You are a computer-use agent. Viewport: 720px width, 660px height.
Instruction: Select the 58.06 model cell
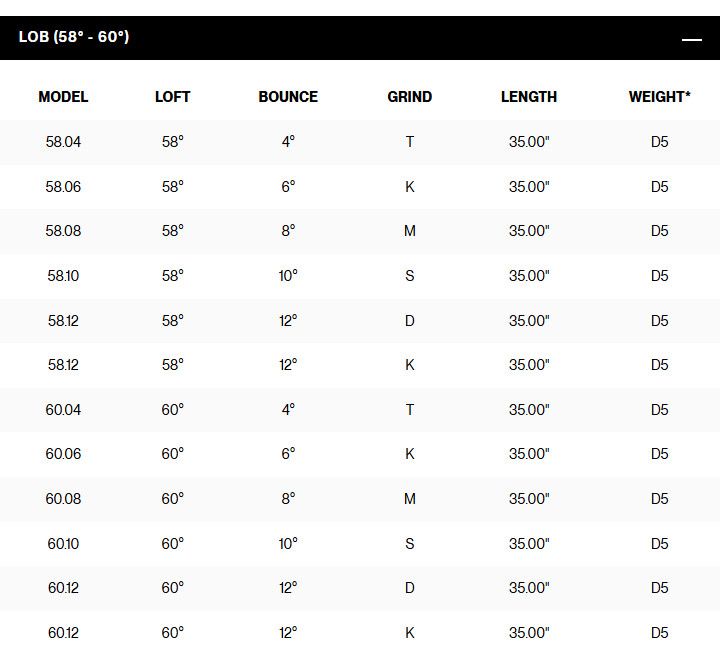pos(63,187)
